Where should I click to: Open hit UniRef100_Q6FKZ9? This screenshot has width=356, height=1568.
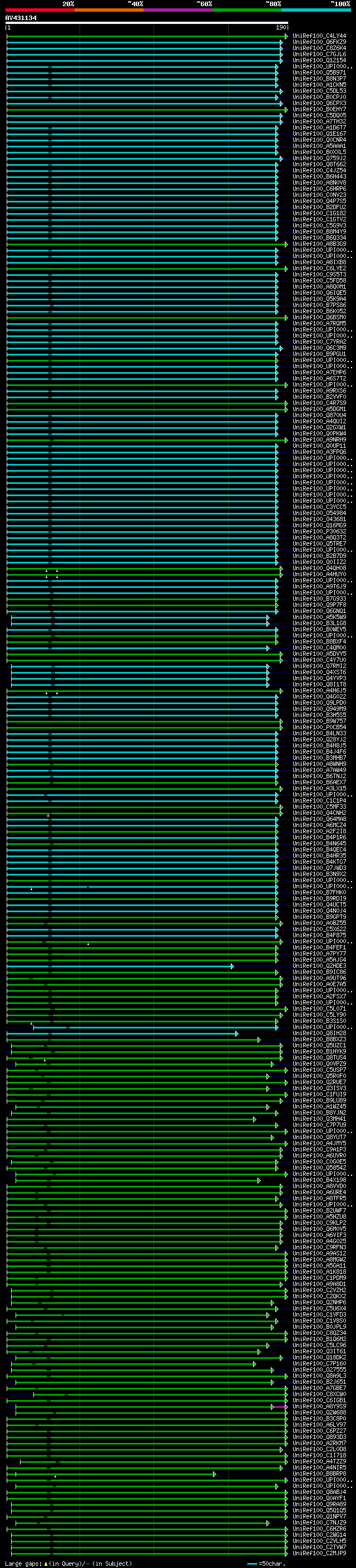319,42
